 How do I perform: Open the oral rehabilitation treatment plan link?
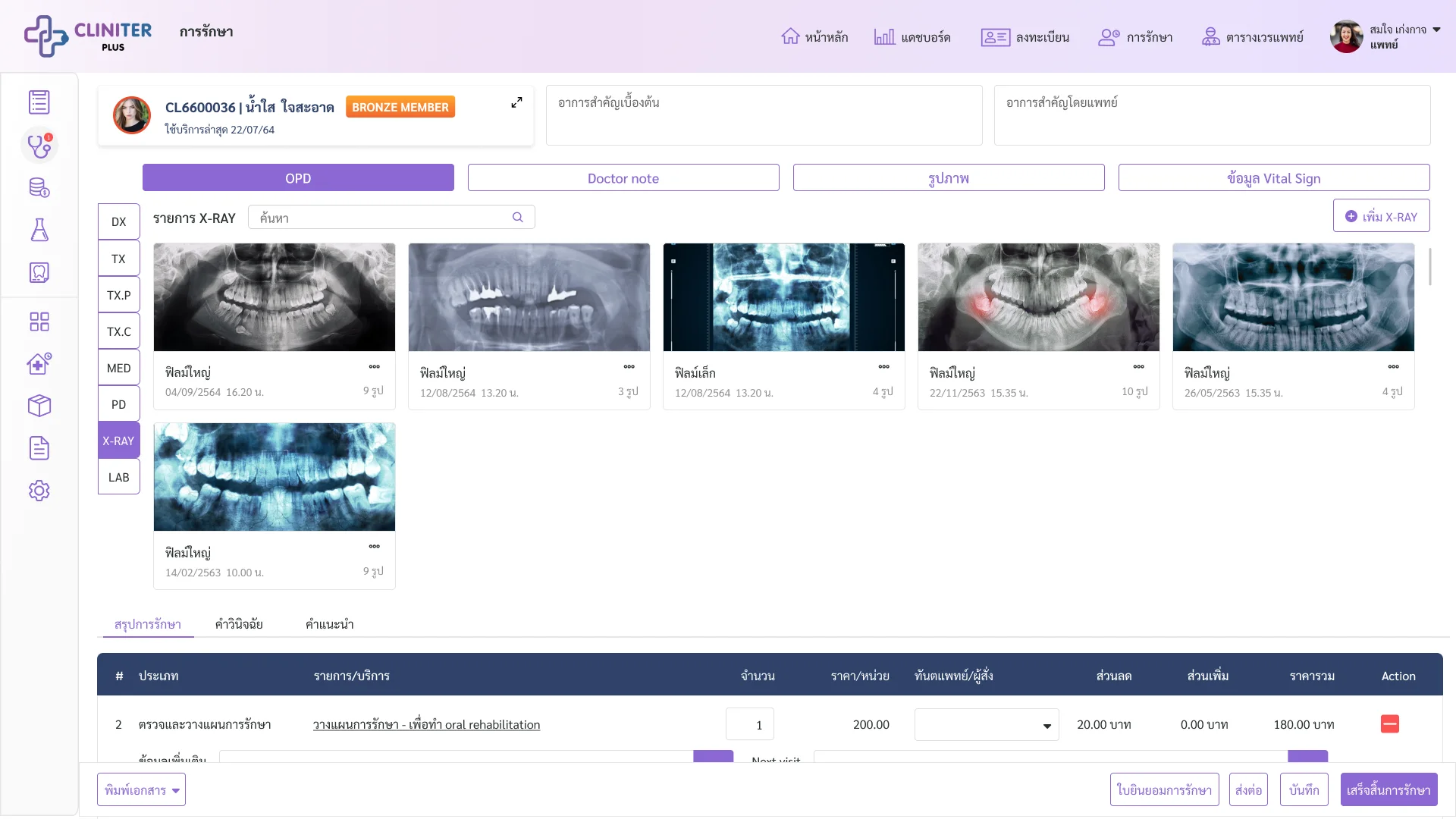point(426,724)
